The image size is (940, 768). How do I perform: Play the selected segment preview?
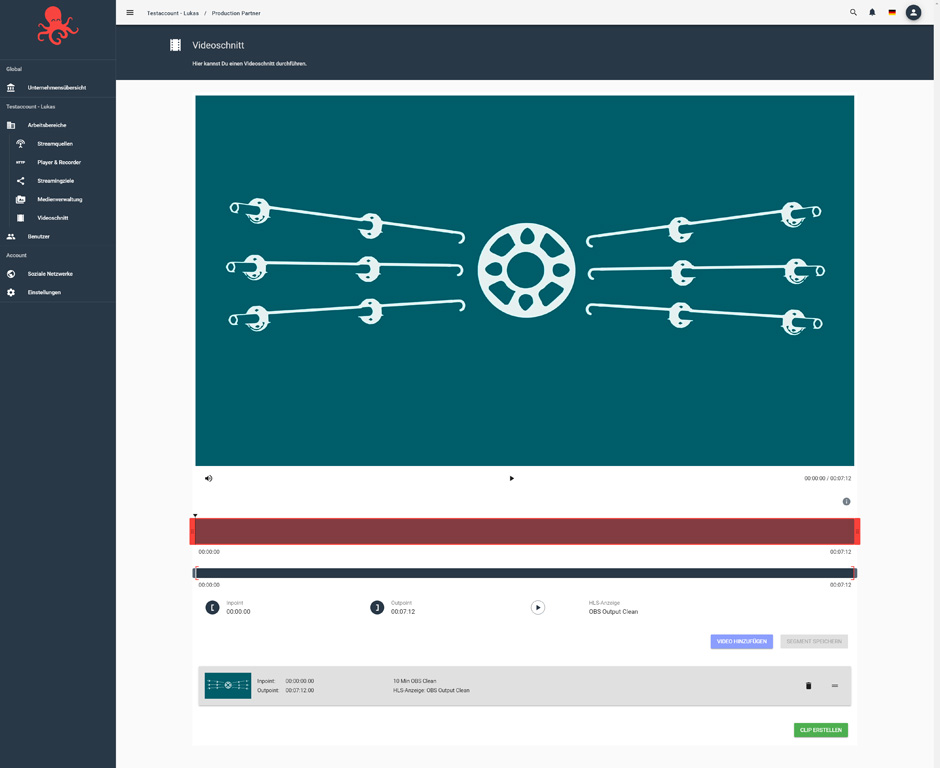pyautogui.click(x=538, y=608)
